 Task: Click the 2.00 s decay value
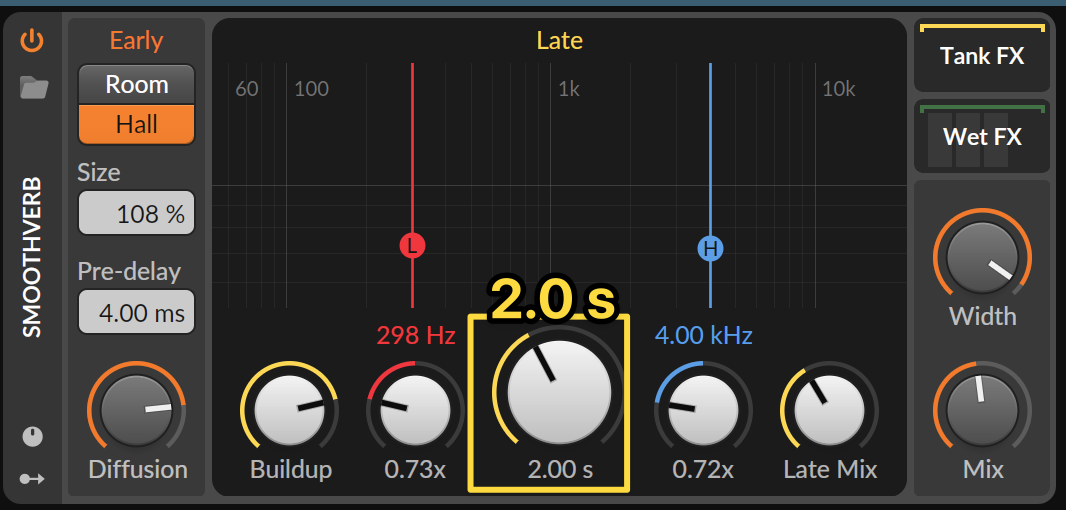pos(560,470)
